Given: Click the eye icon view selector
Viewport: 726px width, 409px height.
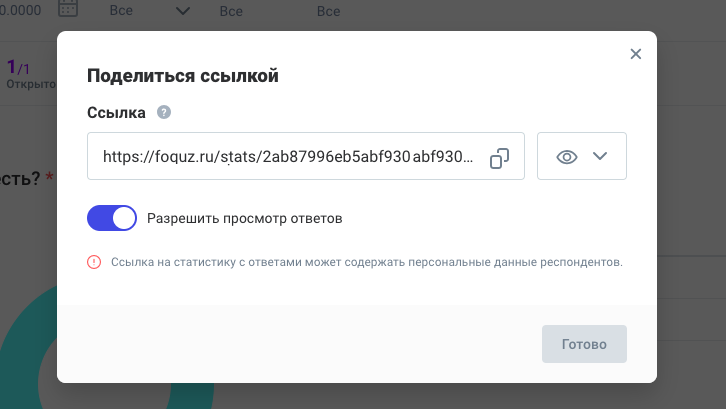Looking at the screenshot, I should click(x=567, y=157).
